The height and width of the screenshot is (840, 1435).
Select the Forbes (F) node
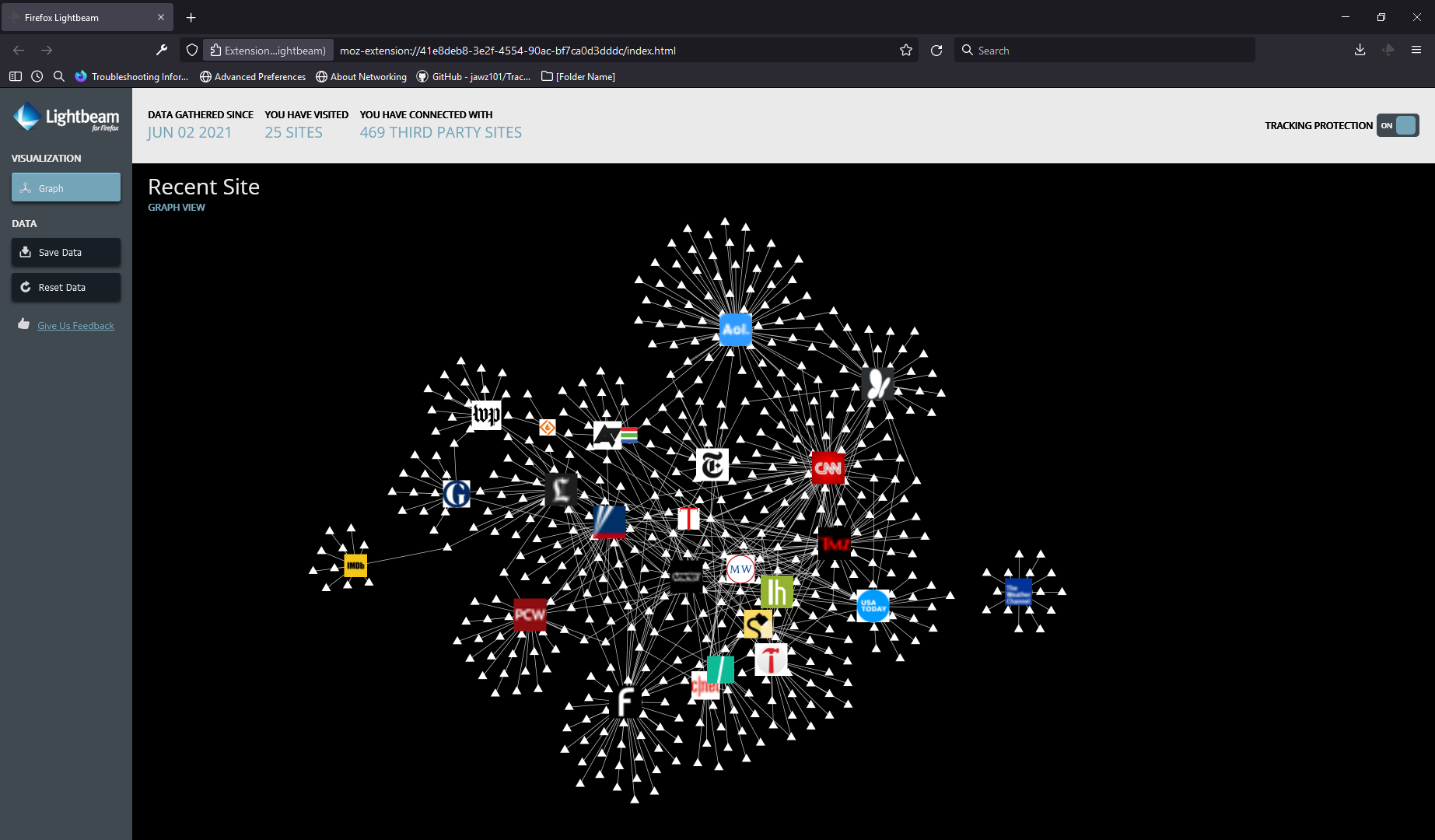[x=625, y=702]
